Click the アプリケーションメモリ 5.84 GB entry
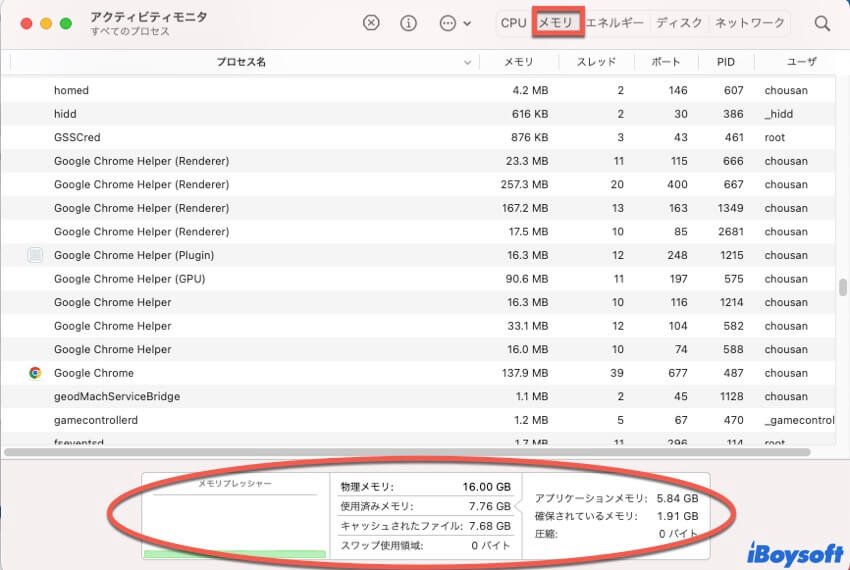 click(616, 498)
